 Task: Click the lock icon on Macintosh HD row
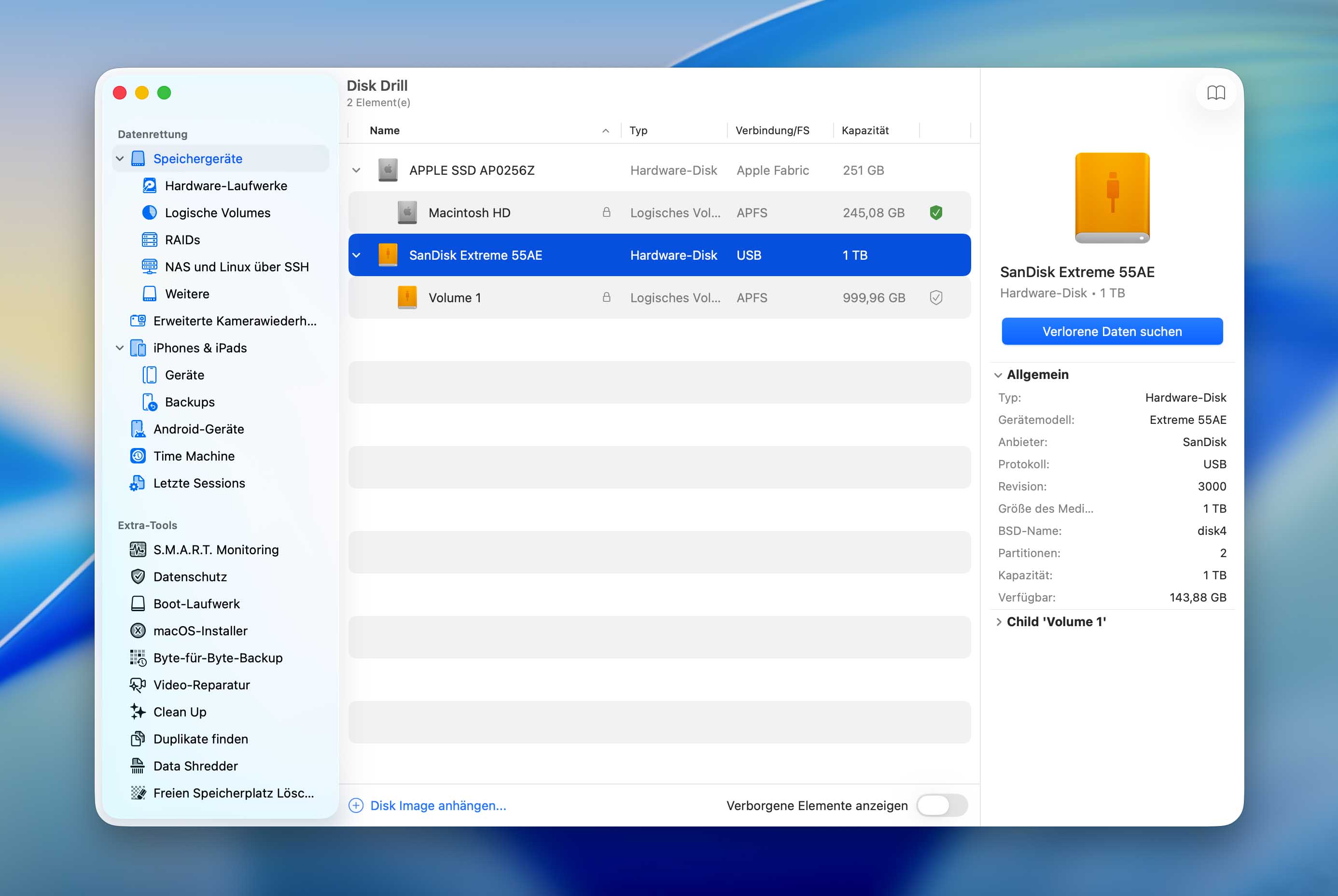[606, 212]
